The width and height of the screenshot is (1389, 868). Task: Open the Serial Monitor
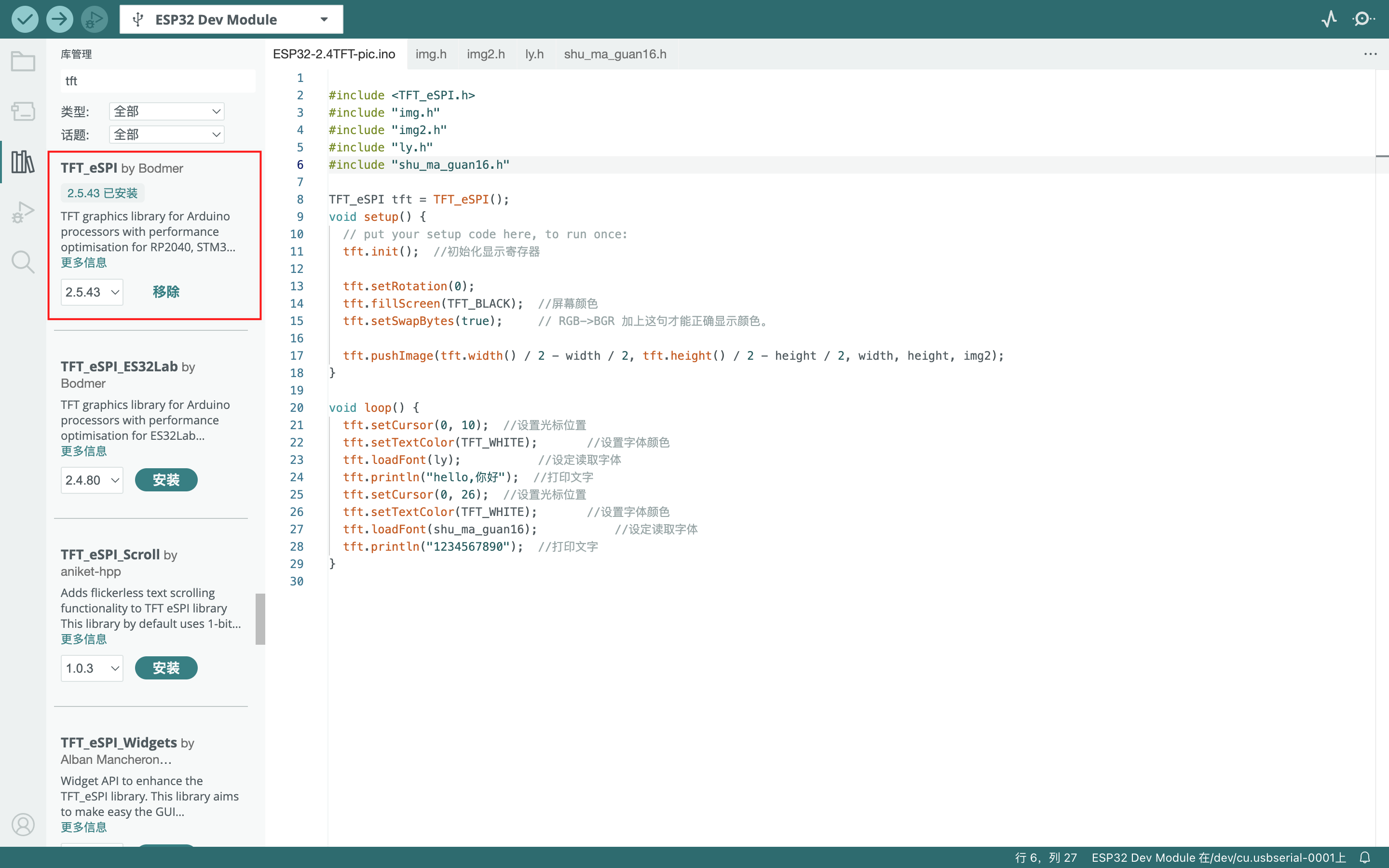coord(1362,19)
